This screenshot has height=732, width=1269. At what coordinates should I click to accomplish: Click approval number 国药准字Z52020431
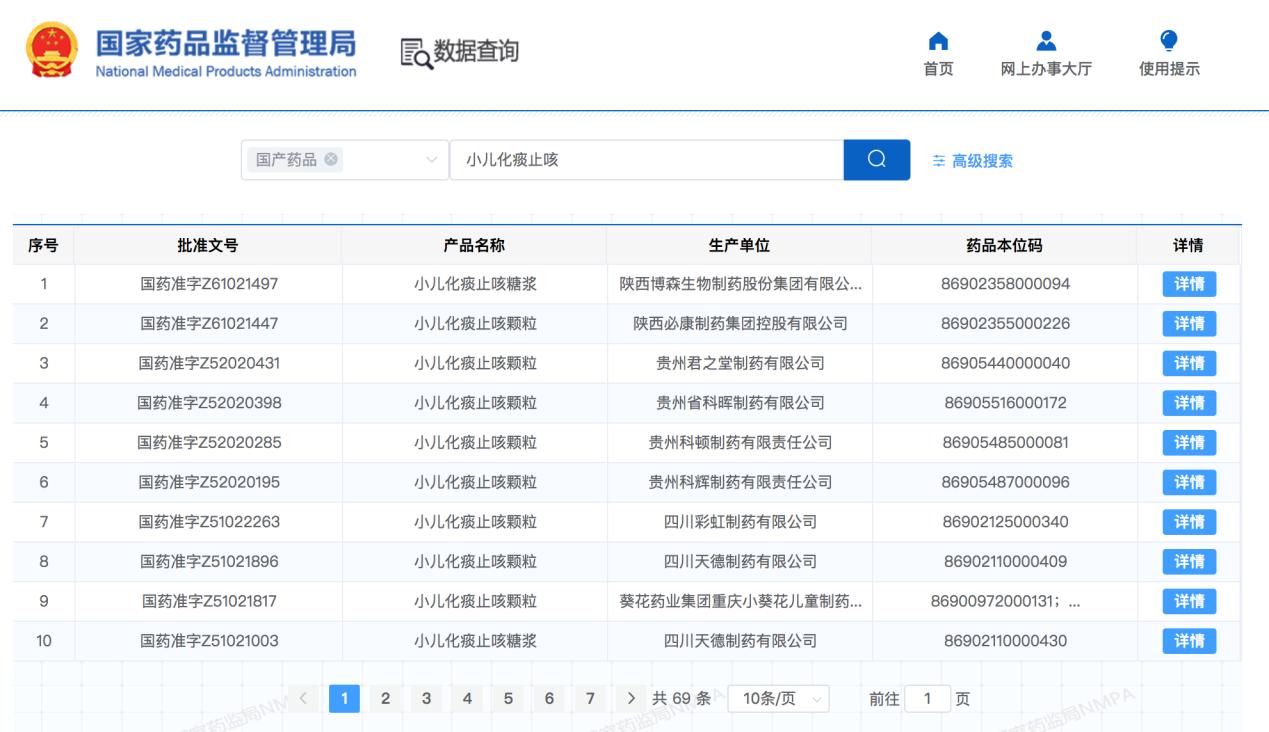(209, 363)
